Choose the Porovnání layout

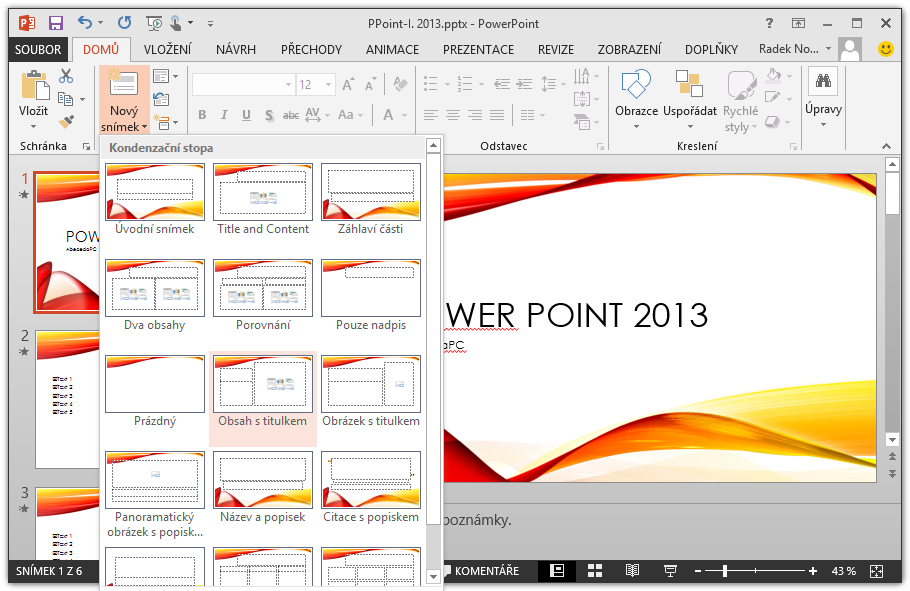pyautogui.click(x=263, y=296)
